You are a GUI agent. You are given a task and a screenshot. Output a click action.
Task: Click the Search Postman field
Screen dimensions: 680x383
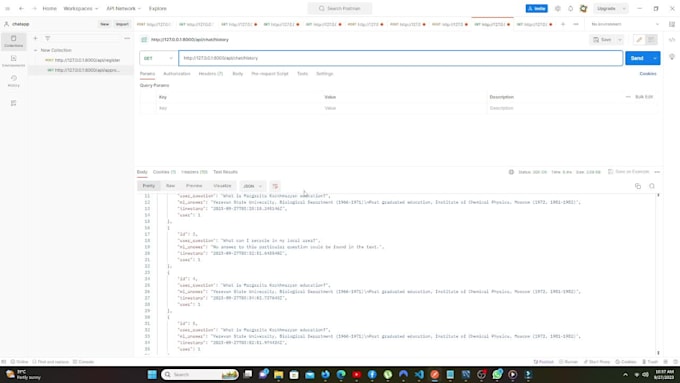[x=340, y=8]
